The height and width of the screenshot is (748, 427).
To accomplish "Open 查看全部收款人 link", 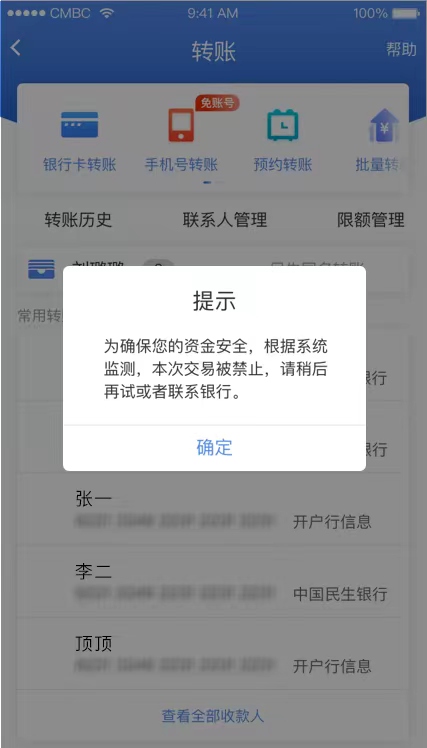I will (213, 716).
